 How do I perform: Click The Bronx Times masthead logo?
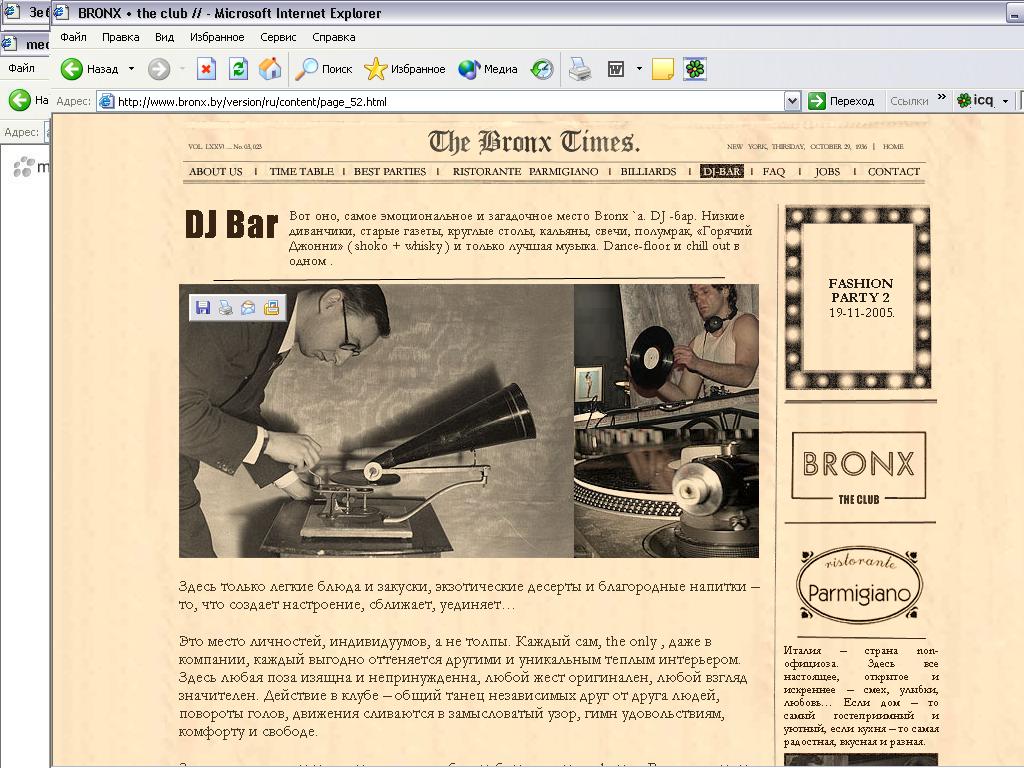coord(534,142)
